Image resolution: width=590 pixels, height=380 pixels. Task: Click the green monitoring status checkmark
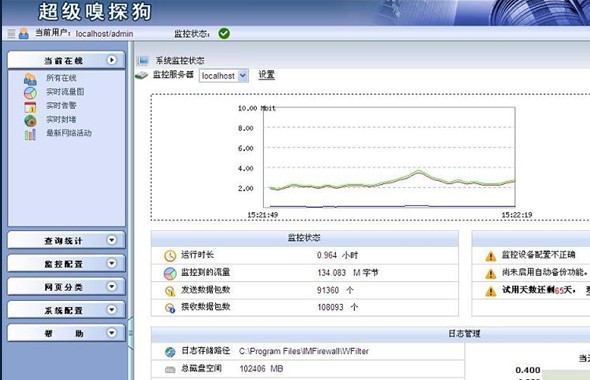point(224,33)
